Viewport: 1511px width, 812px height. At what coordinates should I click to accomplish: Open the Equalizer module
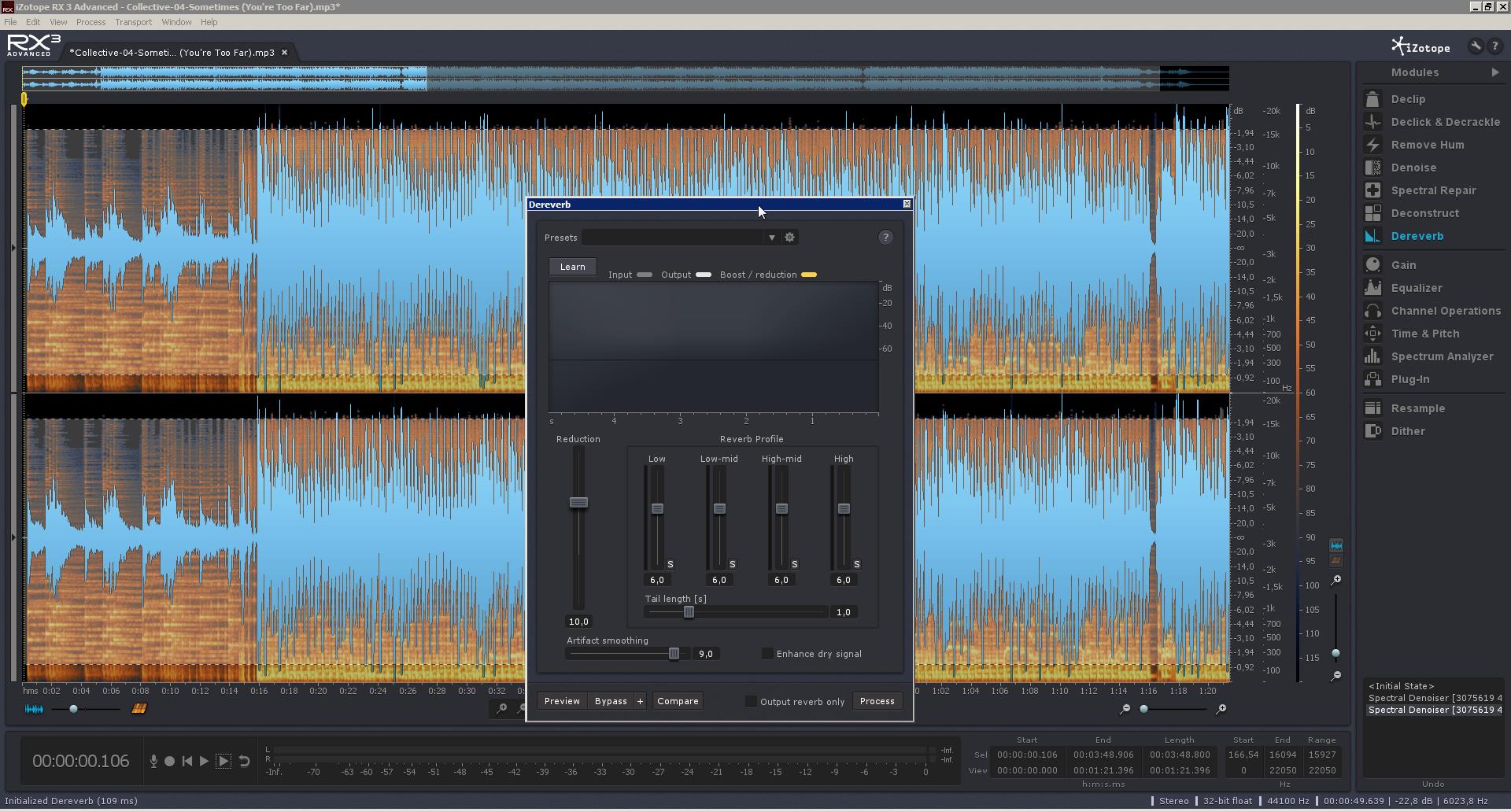(1416, 288)
